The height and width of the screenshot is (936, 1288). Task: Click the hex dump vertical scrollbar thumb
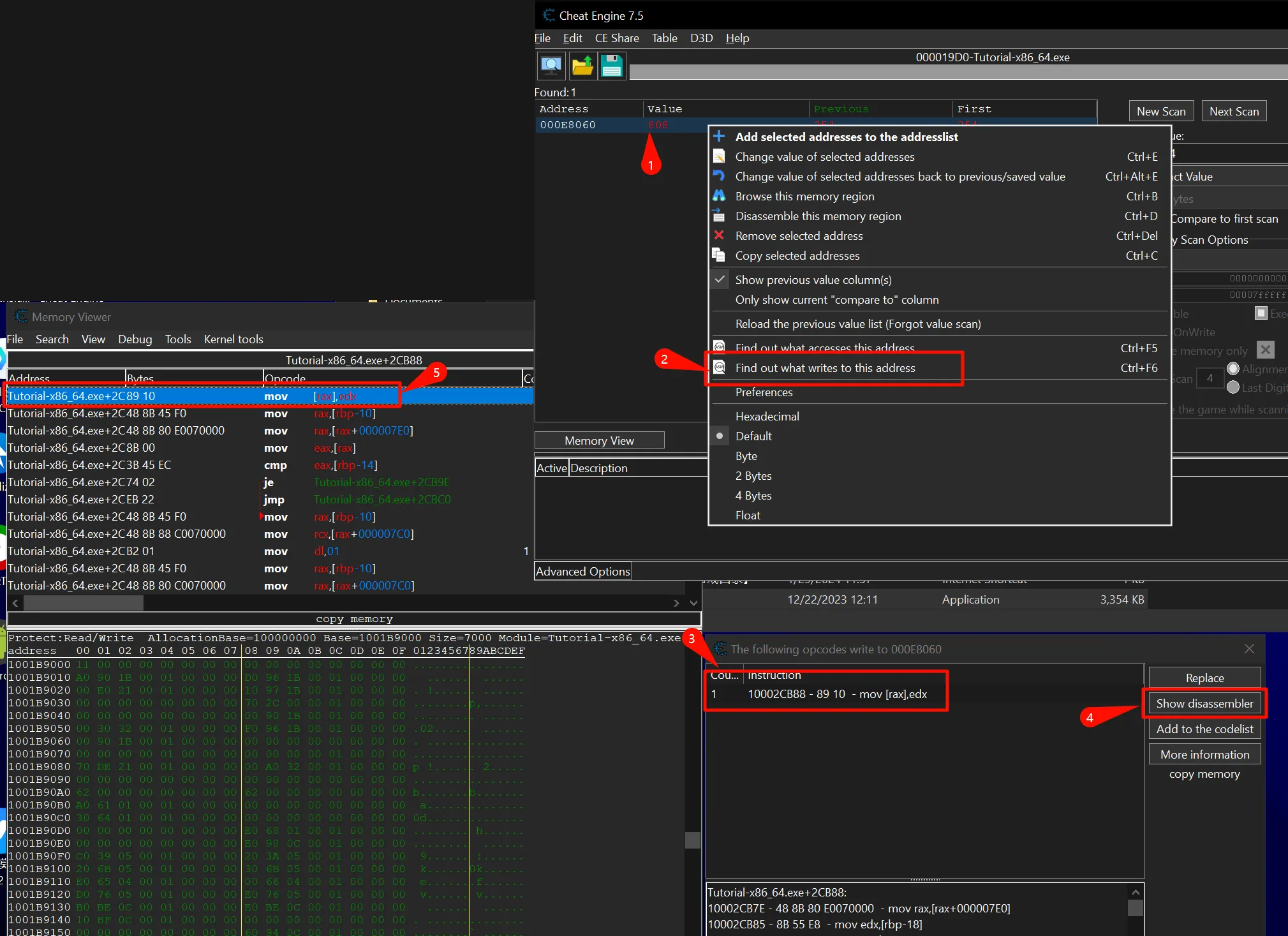pos(692,840)
